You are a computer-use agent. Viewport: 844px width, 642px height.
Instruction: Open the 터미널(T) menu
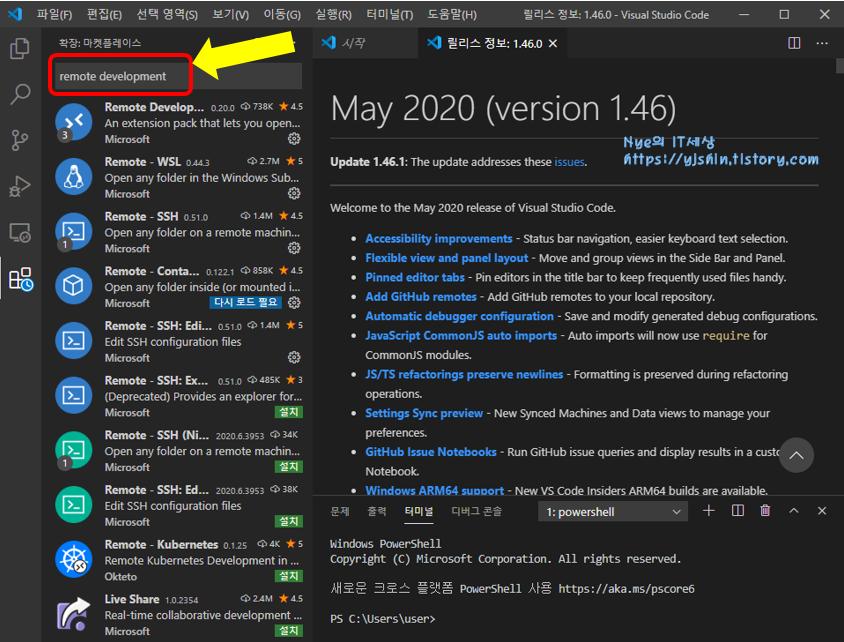(x=390, y=15)
